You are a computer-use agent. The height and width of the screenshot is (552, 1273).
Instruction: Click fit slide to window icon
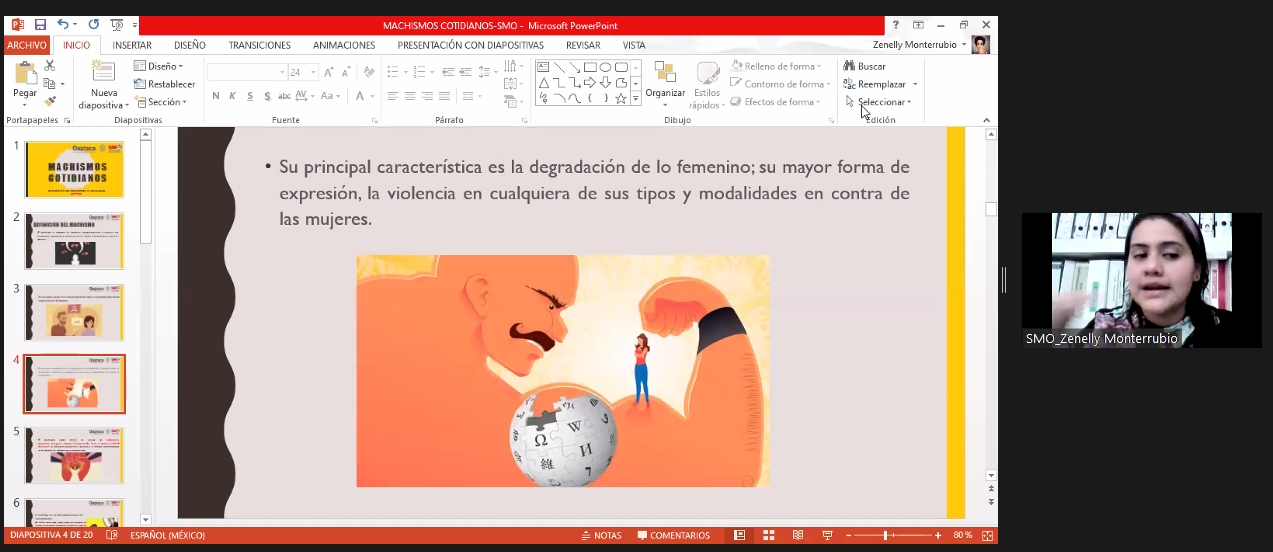point(987,535)
